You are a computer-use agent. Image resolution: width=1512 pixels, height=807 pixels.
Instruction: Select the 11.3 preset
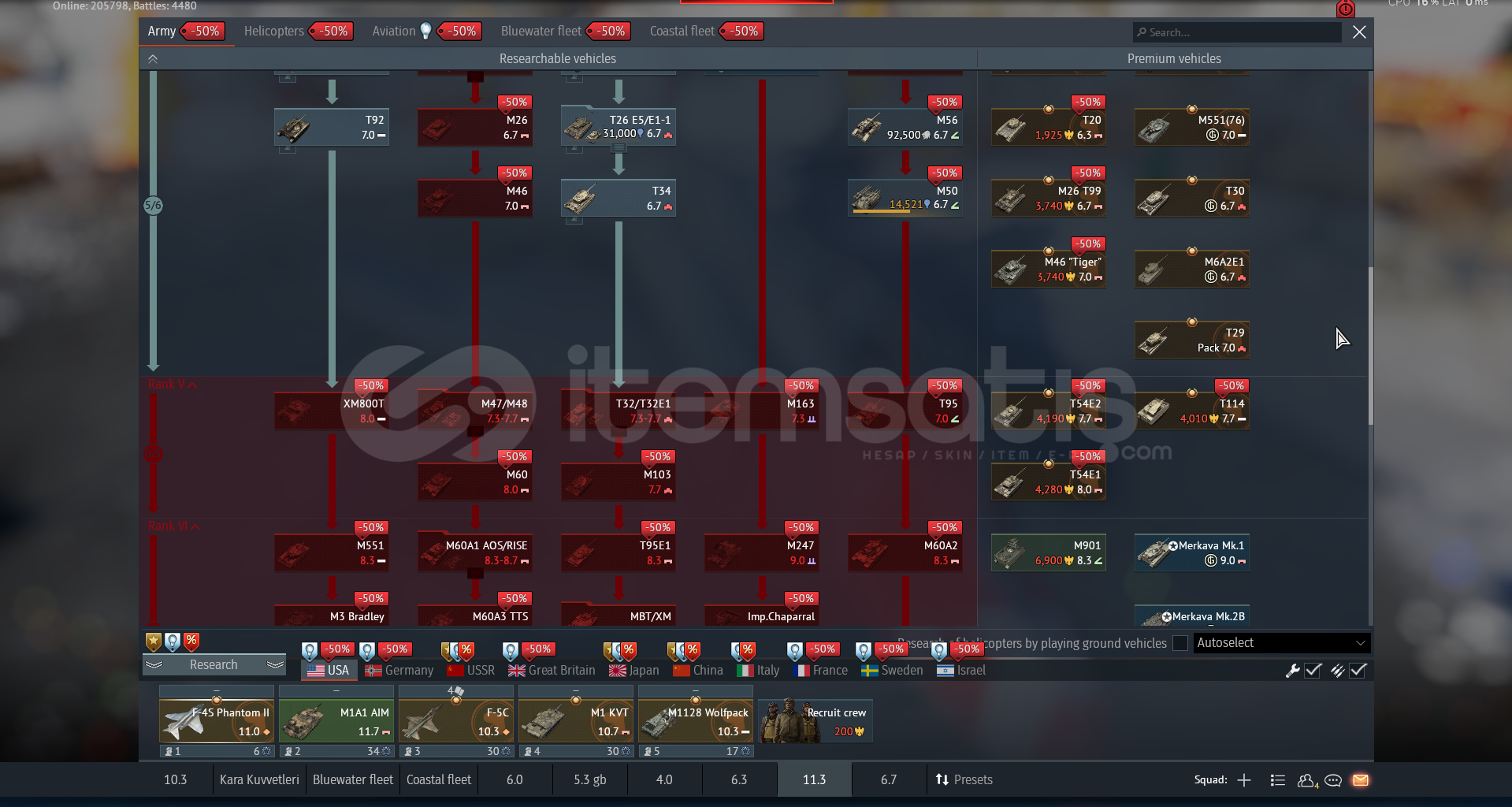click(815, 780)
